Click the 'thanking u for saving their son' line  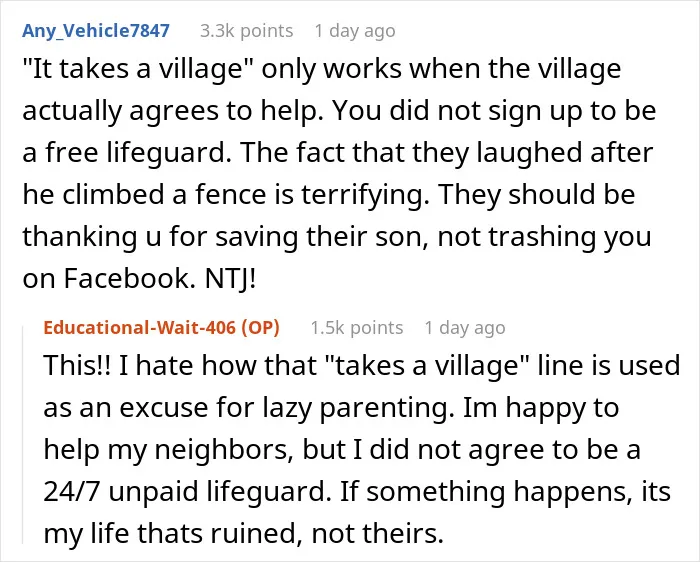tap(337, 237)
